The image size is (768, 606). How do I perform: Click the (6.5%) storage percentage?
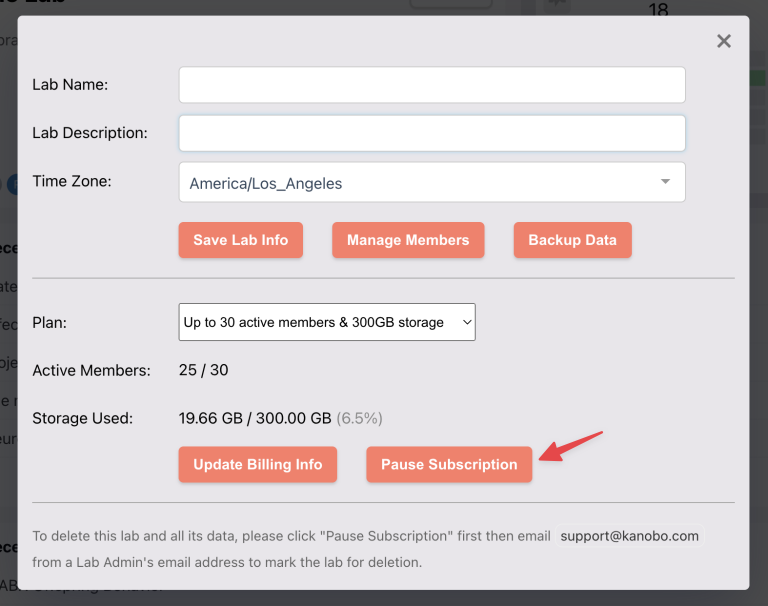pos(360,418)
